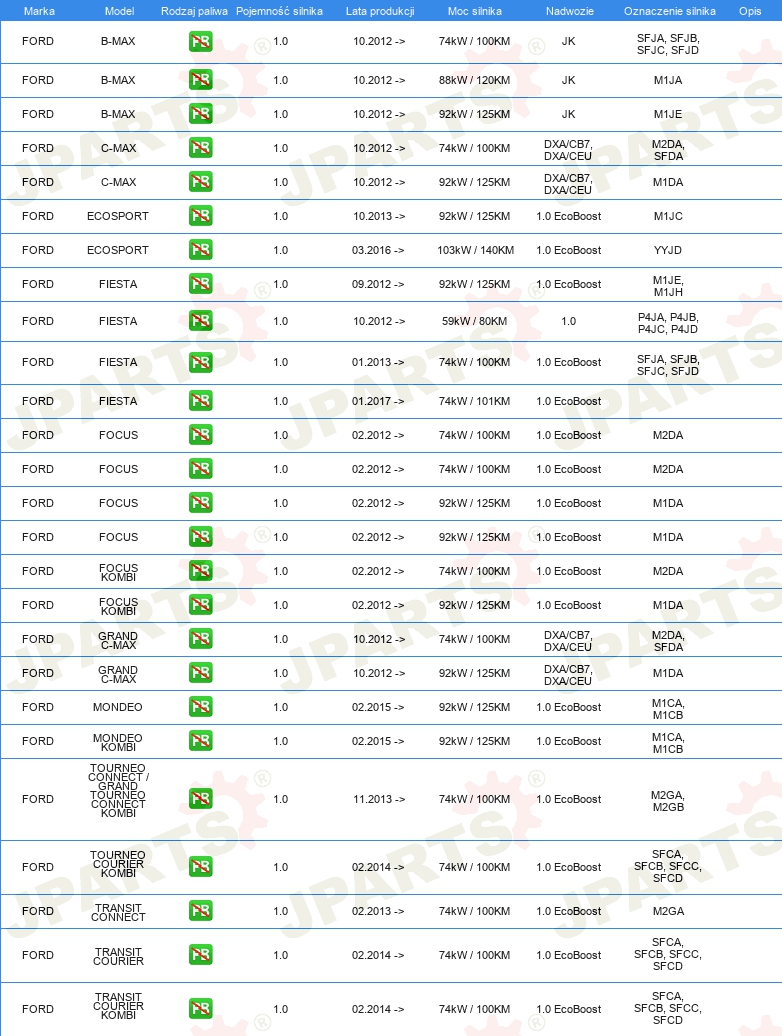The height and width of the screenshot is (1036, 782).
Task: Click fuel icon in B-MAX 92kW / 125KM row
Action: [201, 114]
